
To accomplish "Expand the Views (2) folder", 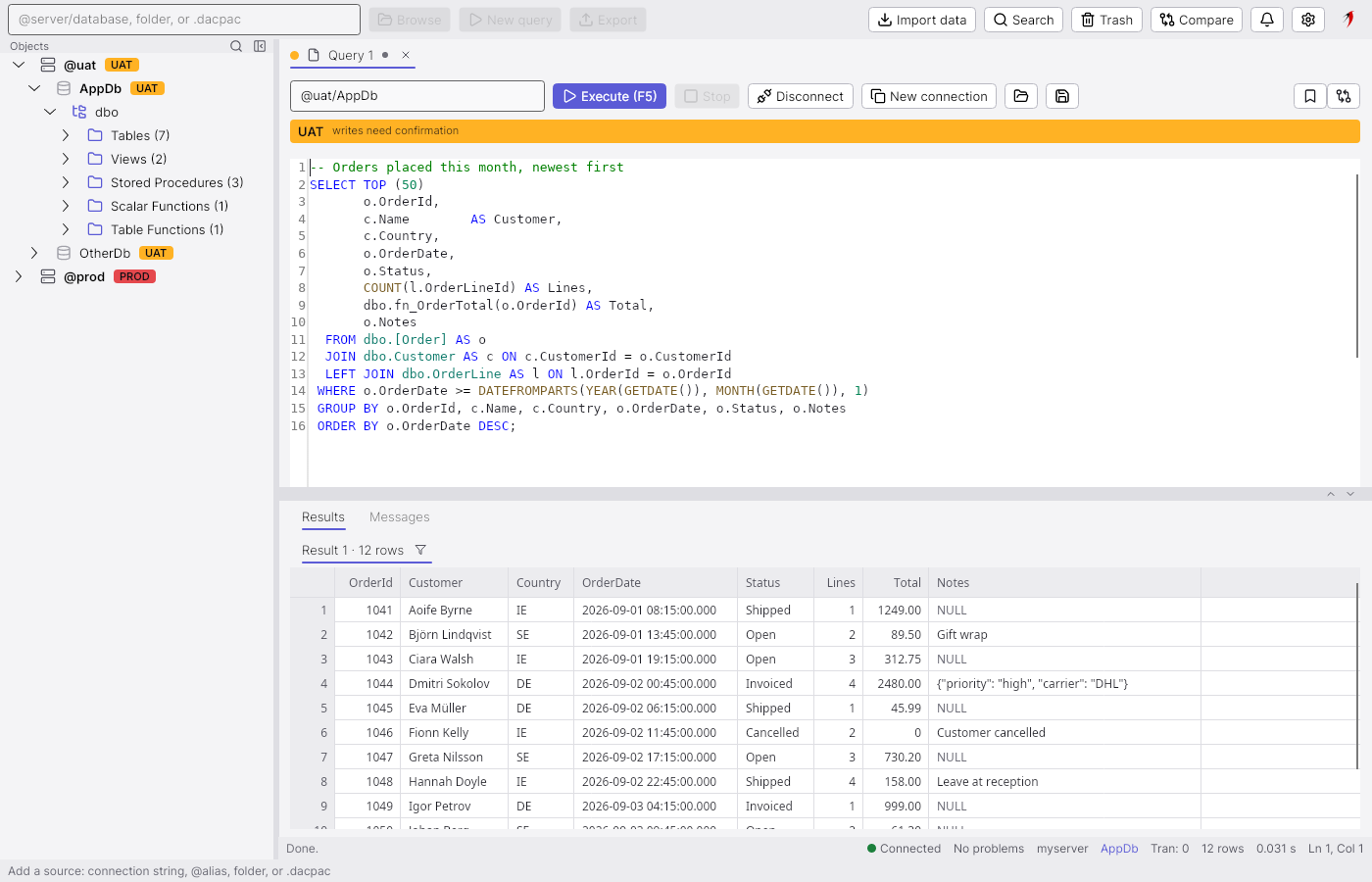I will (x=66, y=159).
